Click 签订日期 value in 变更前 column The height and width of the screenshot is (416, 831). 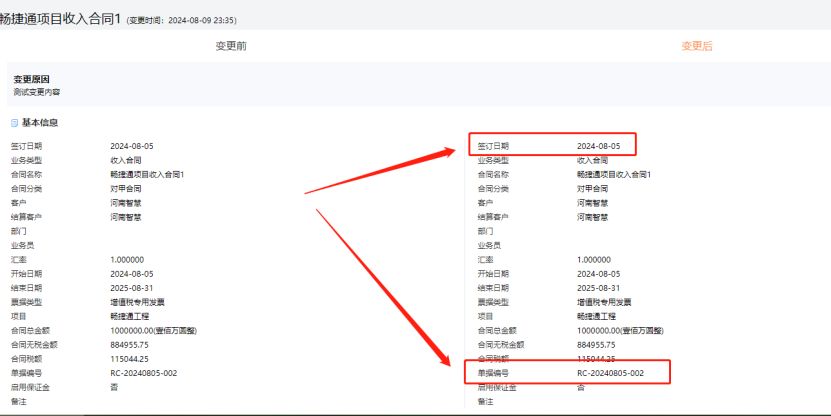(x=132, y=146)
